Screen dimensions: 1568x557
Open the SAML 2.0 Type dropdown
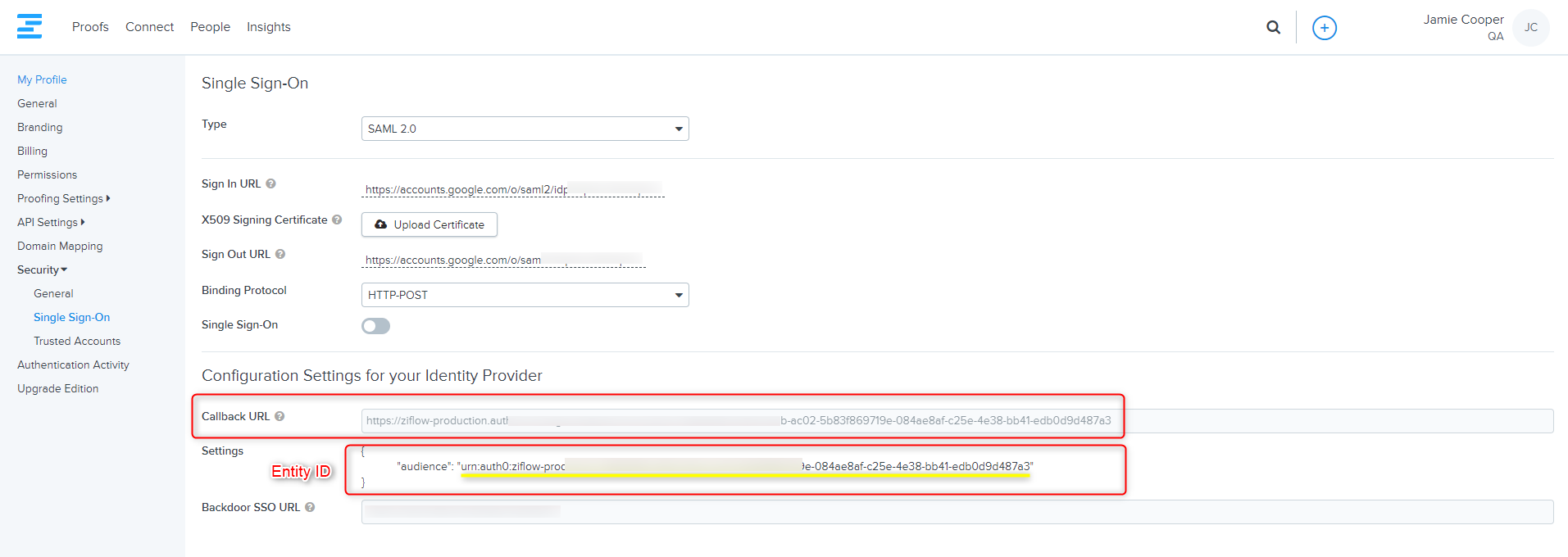525,129
